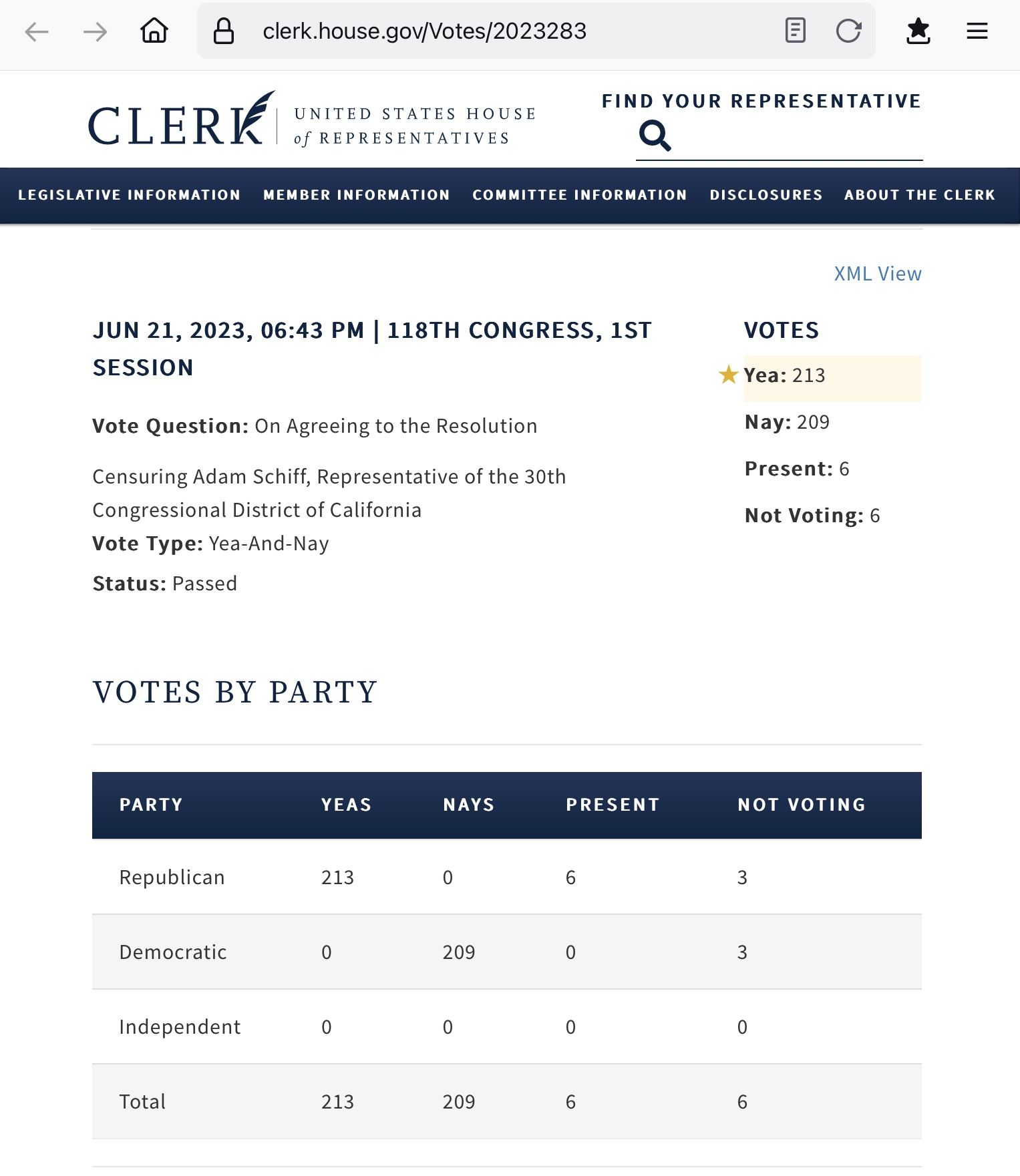The width and height of the screenshot is (1020, 1176).
Task: Open the browser home page icon
Action: point(154,31)
